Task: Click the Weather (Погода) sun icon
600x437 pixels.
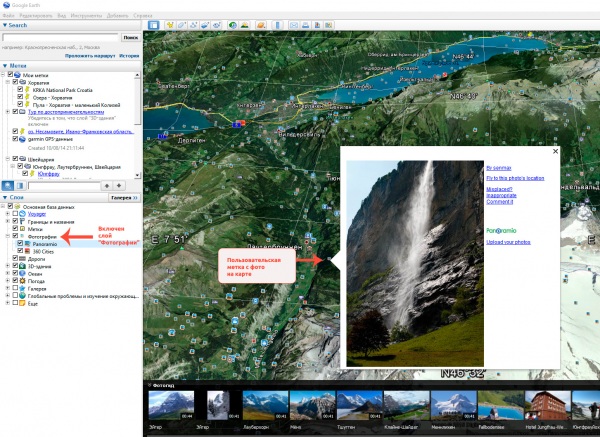Action: (x=23, y=281)
